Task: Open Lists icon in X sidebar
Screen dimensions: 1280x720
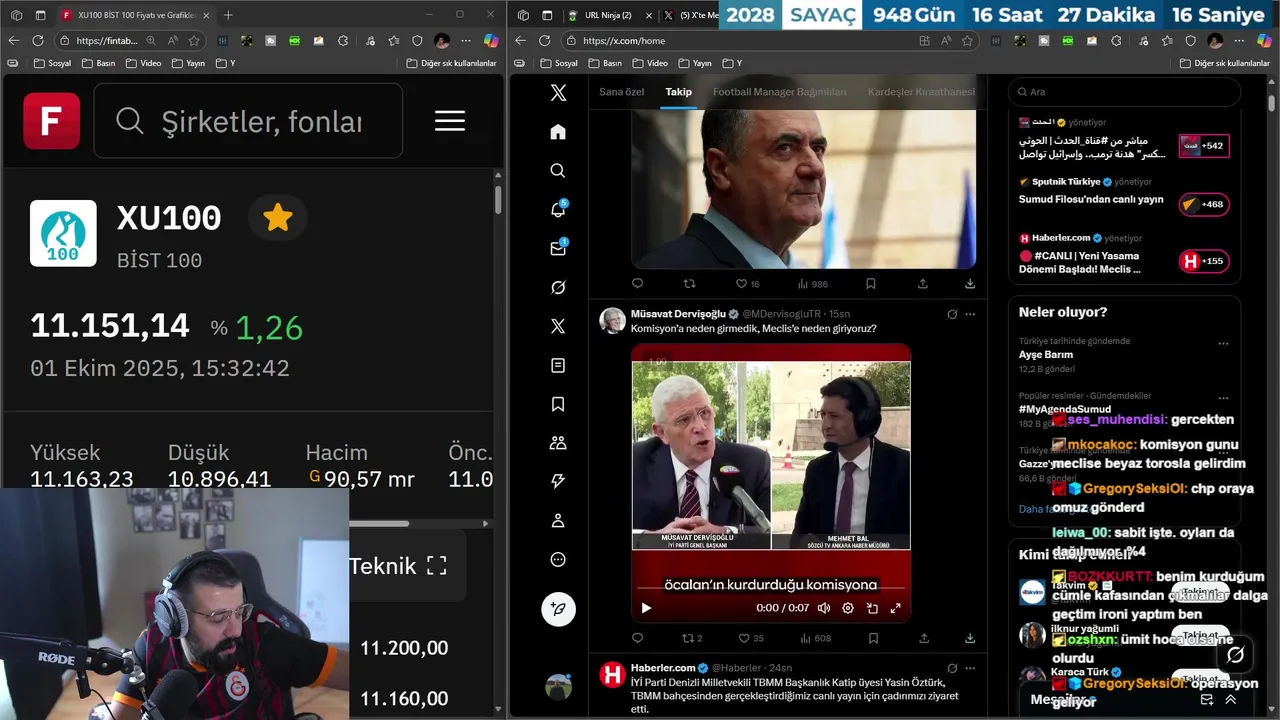Action: point(558,366)
